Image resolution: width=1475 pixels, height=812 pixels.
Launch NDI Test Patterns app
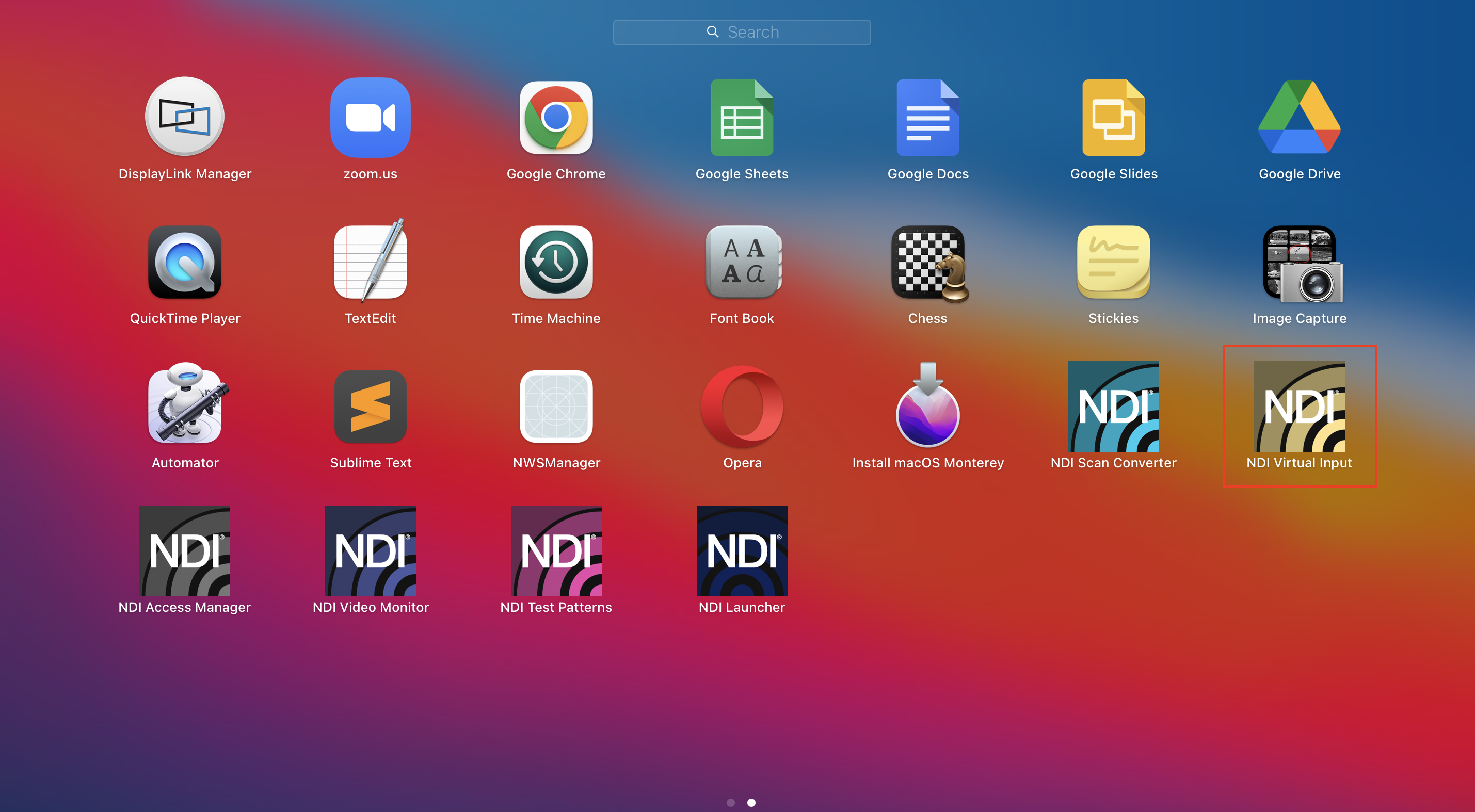click(556, 551)
